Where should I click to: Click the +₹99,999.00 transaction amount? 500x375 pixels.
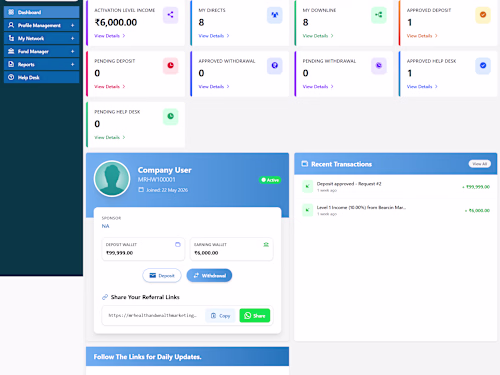click(x=476, y=187)
